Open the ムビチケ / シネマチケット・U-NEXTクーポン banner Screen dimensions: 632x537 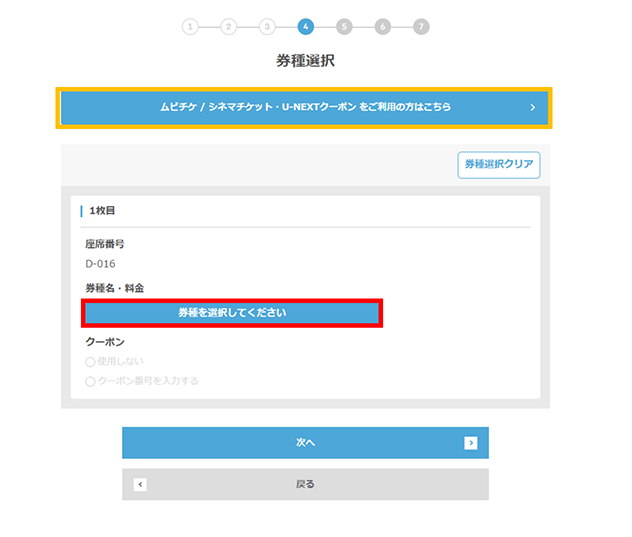pyautogui.click(x=305, y=107)
